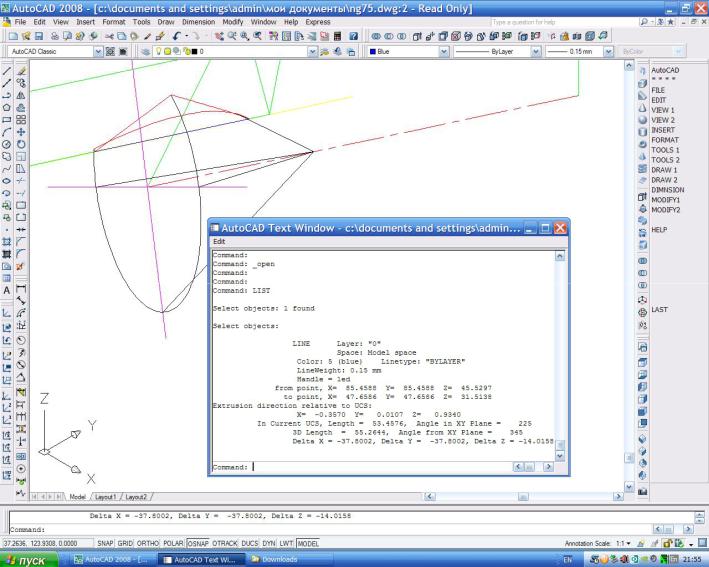Click MODIFY1 in screen menu
The width and height of the screenshot is (709, 567).
[666, 200]
